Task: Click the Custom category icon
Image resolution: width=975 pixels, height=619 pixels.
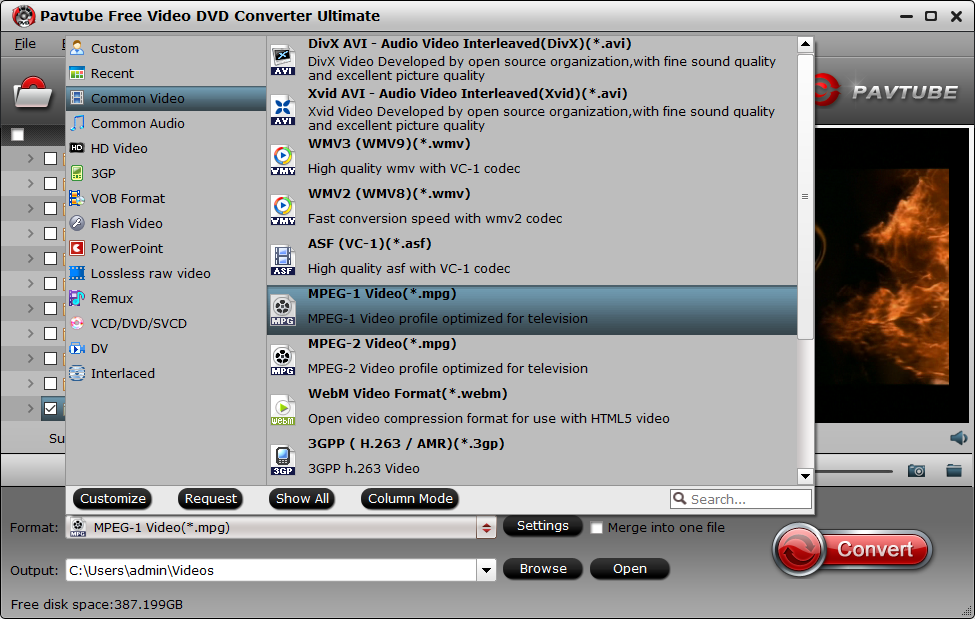Action: [77, 48]
